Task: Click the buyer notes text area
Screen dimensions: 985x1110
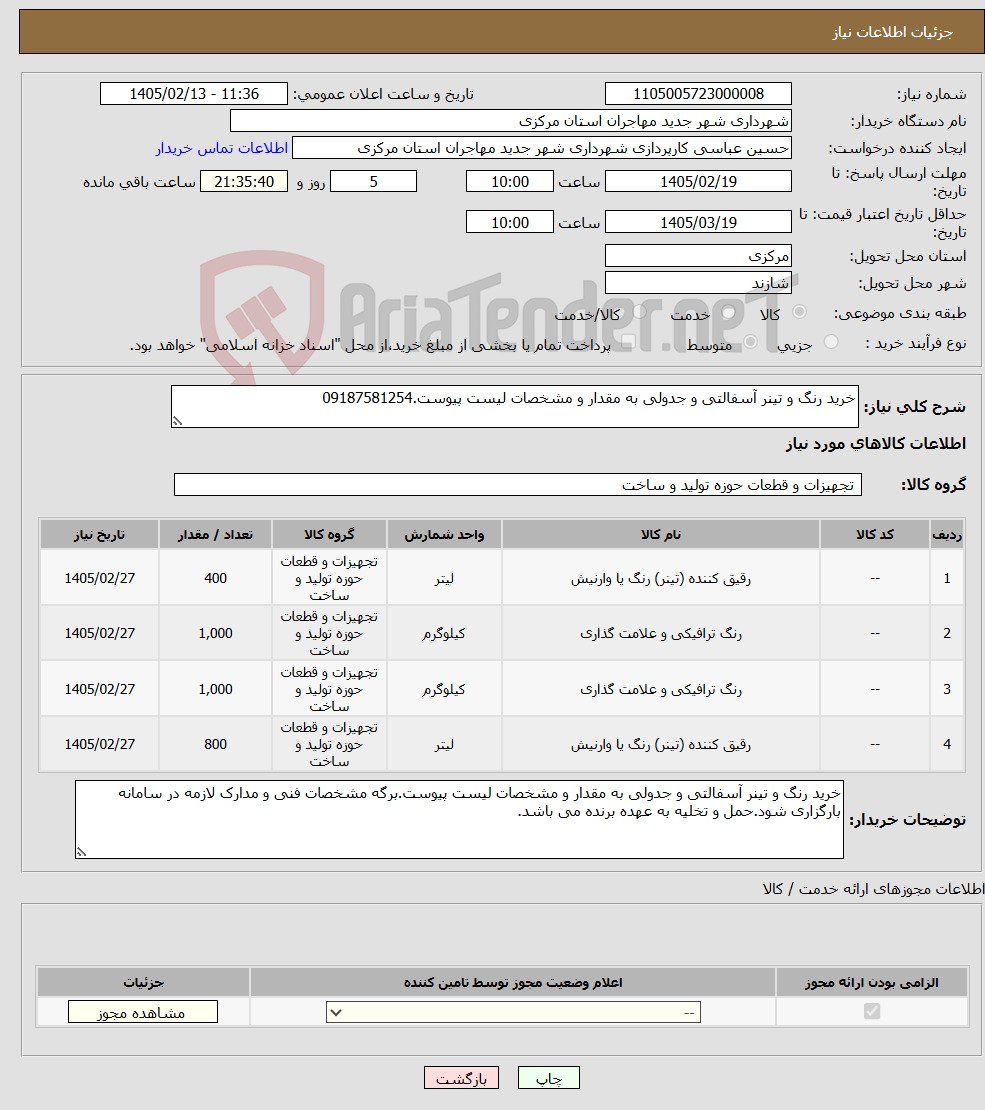Action: [x=459, y=819]
